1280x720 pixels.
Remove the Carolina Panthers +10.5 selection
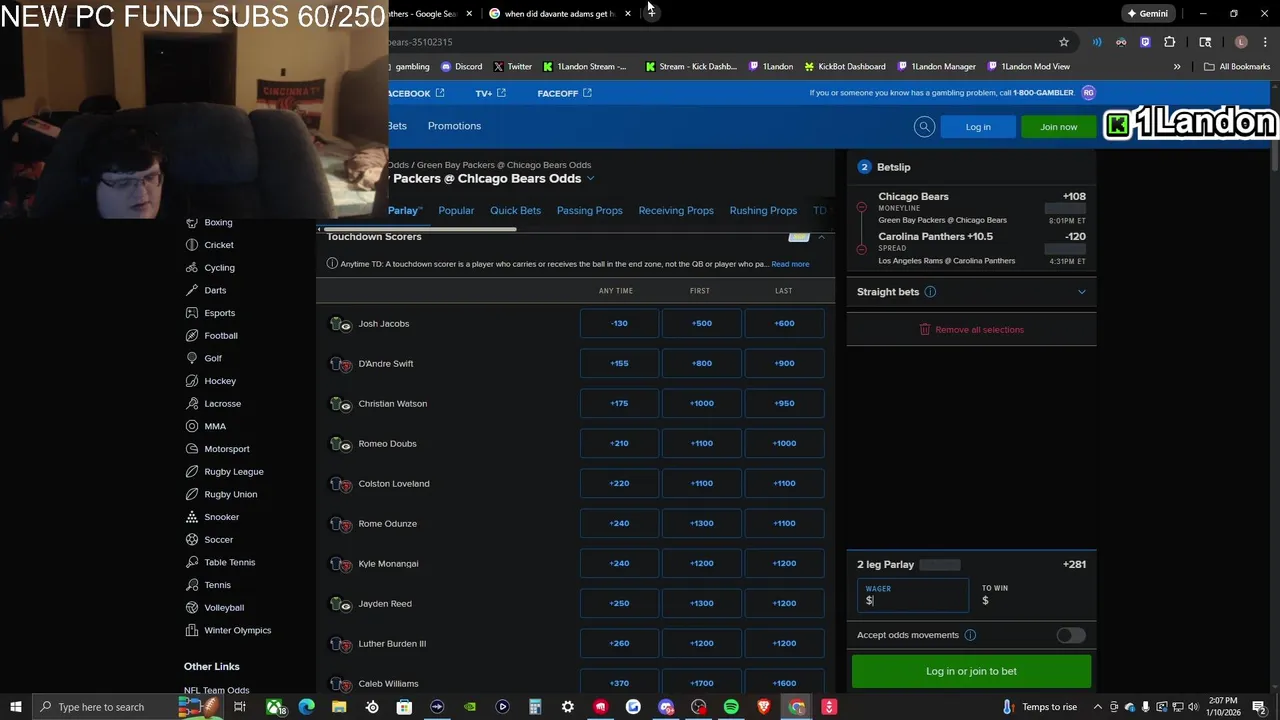(861, 248)
